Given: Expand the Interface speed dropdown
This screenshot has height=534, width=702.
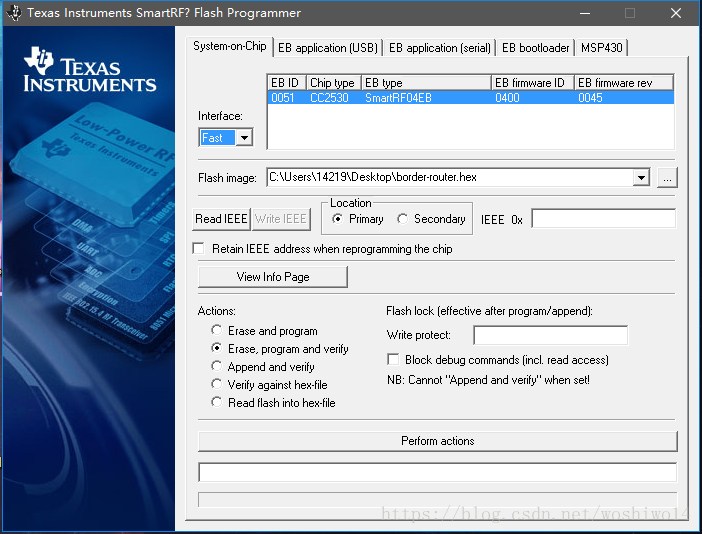Looking at the screenshot, I should tap(244, 137).
